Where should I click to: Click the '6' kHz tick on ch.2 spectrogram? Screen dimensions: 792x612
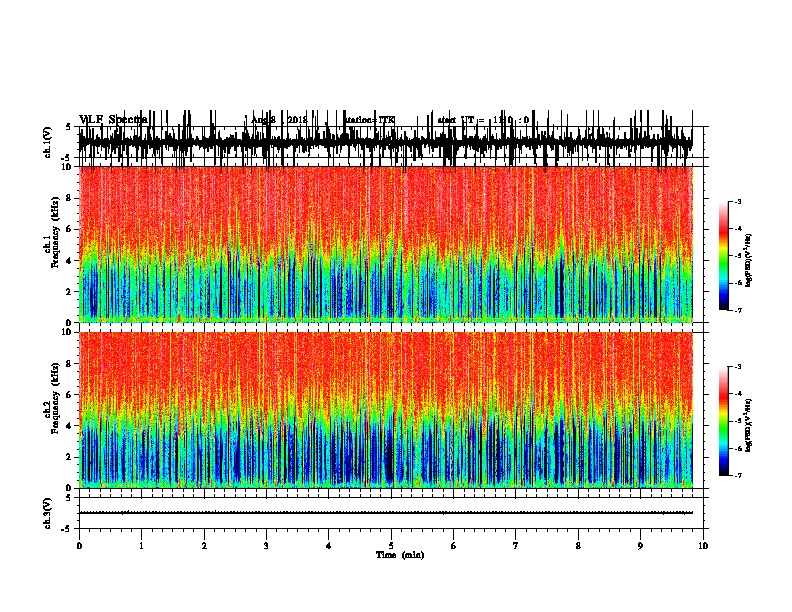pyautogui.click(x=70, y=395)
